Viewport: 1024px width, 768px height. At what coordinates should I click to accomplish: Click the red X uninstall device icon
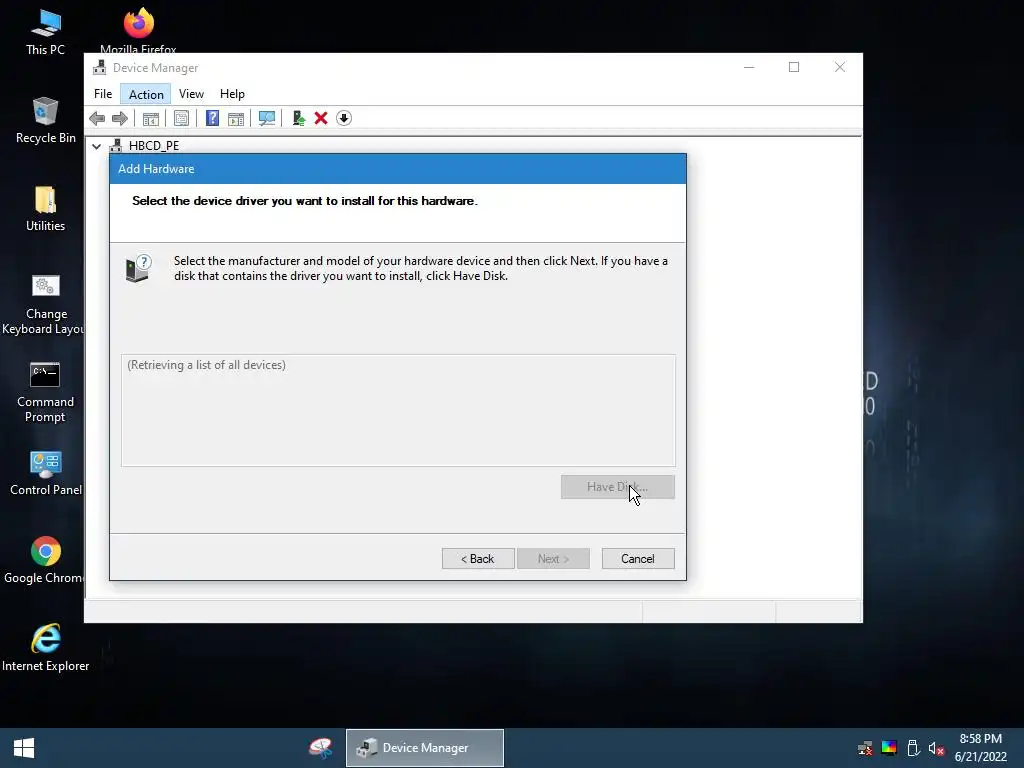pyautogui.click(x=321, y=118)
